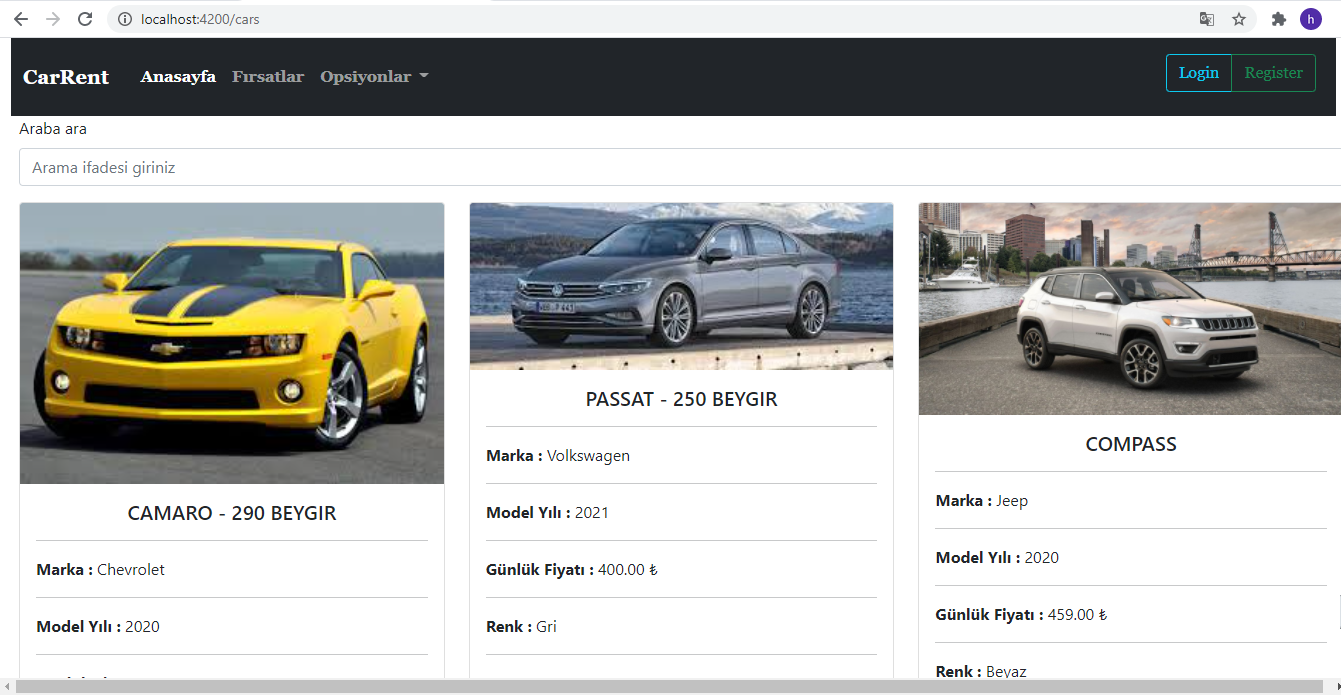
Task: Click the PASSAT - 250 BEYGIR title
Action: tap(681, 398)
